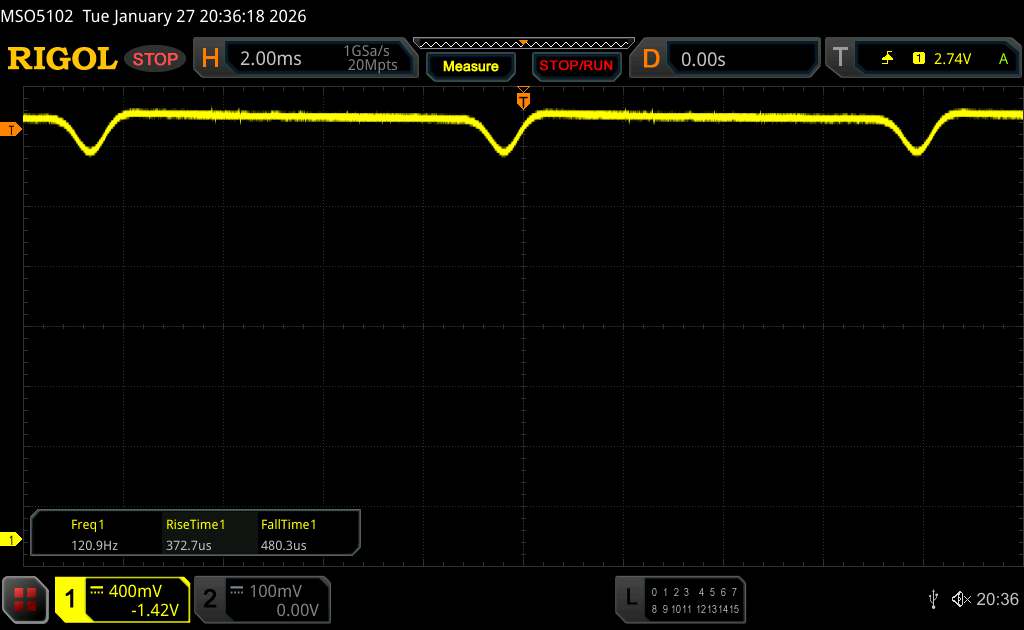Click the trigger T label icon
This screenshot has height=630, width=1024.
click(x=840, y=59)
